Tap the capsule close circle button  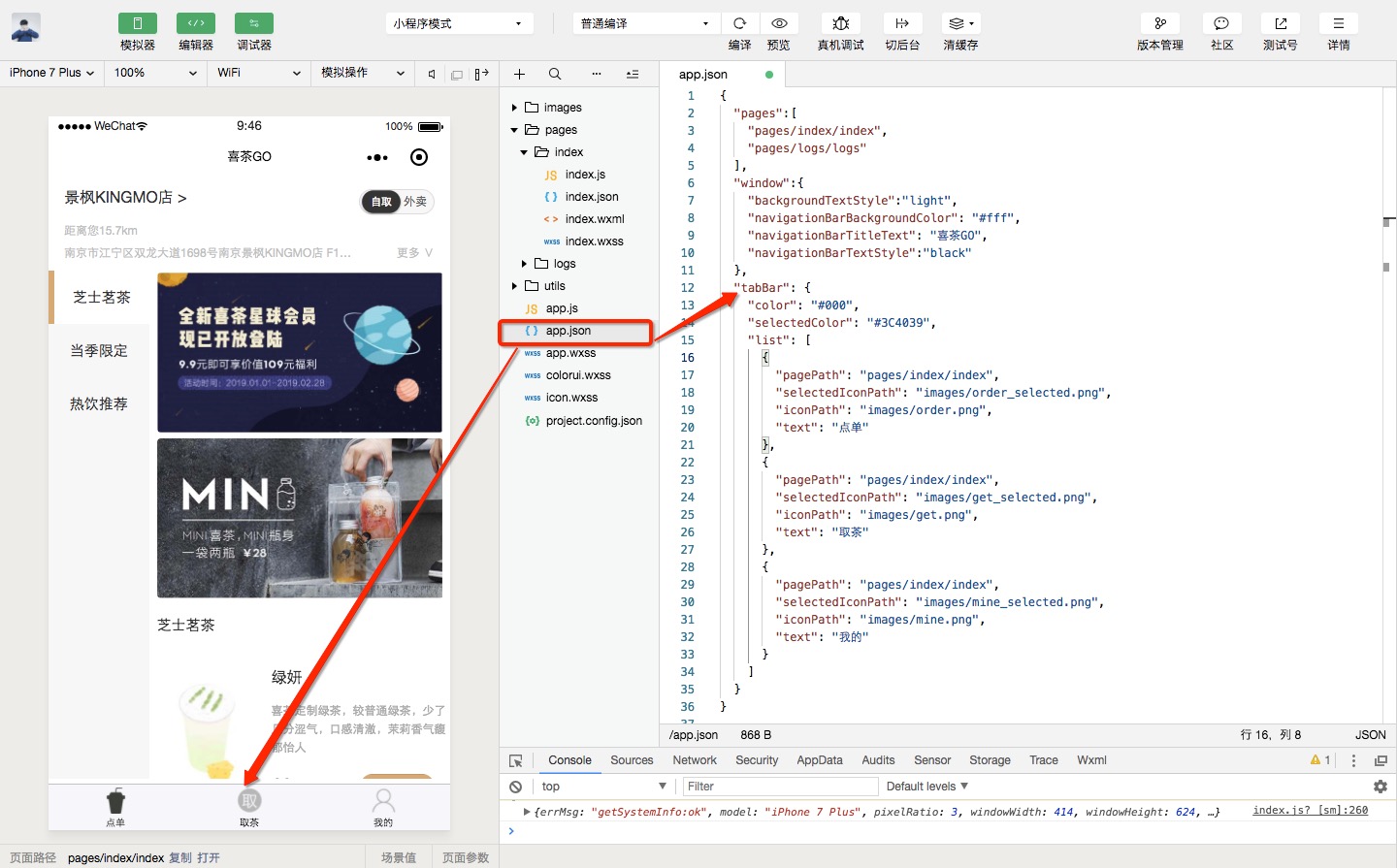[419, 157]
